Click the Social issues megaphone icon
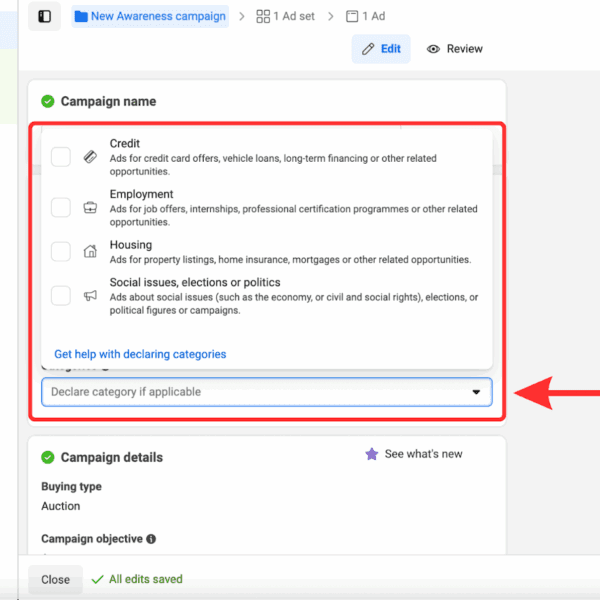The image size is (600, 600). click(x=90, y=295)
